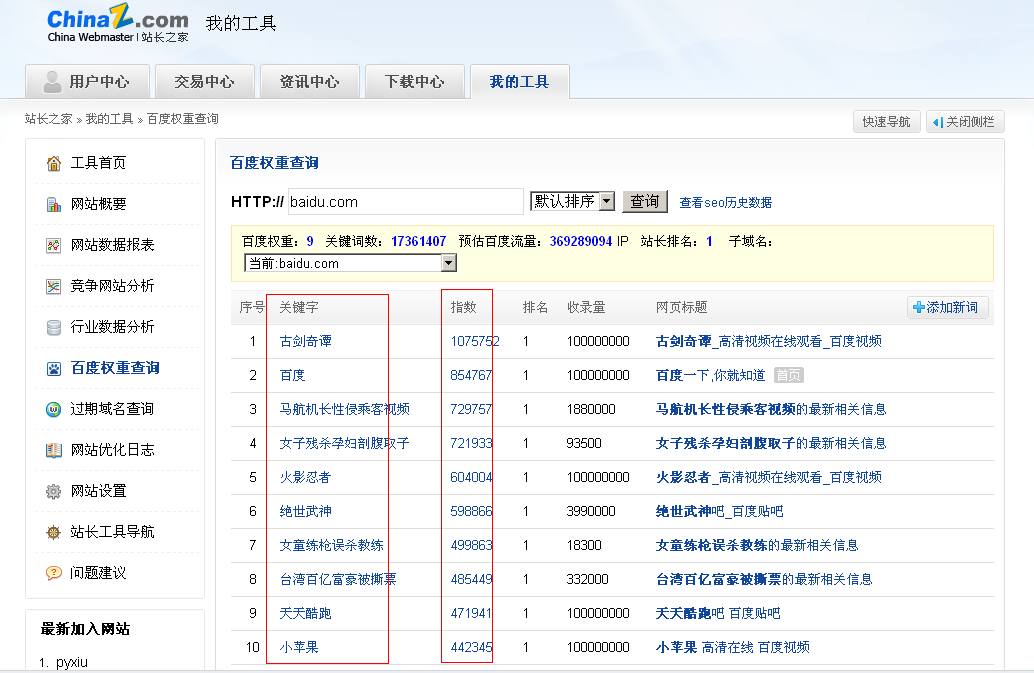Click the 网站设置 gear icon
The height and width of the screenshot is (673, 1034).
[x=54, y=491]
